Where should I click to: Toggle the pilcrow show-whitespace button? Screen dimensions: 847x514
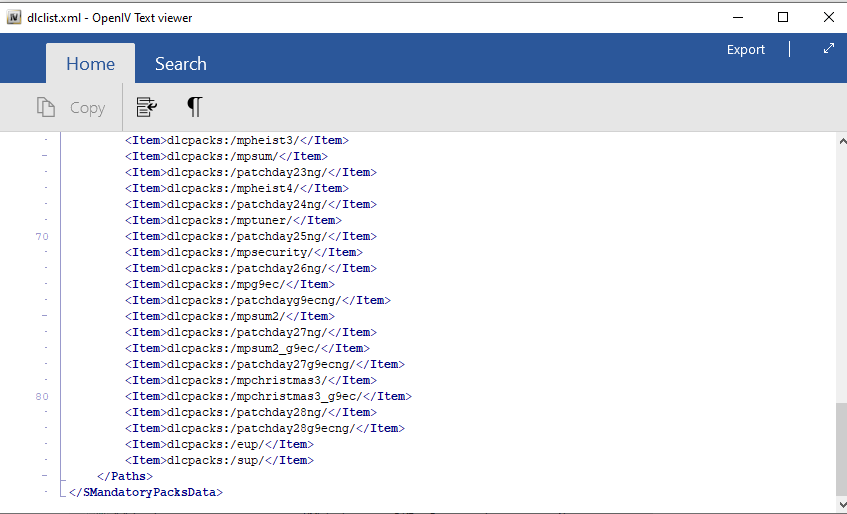point(194,107)
